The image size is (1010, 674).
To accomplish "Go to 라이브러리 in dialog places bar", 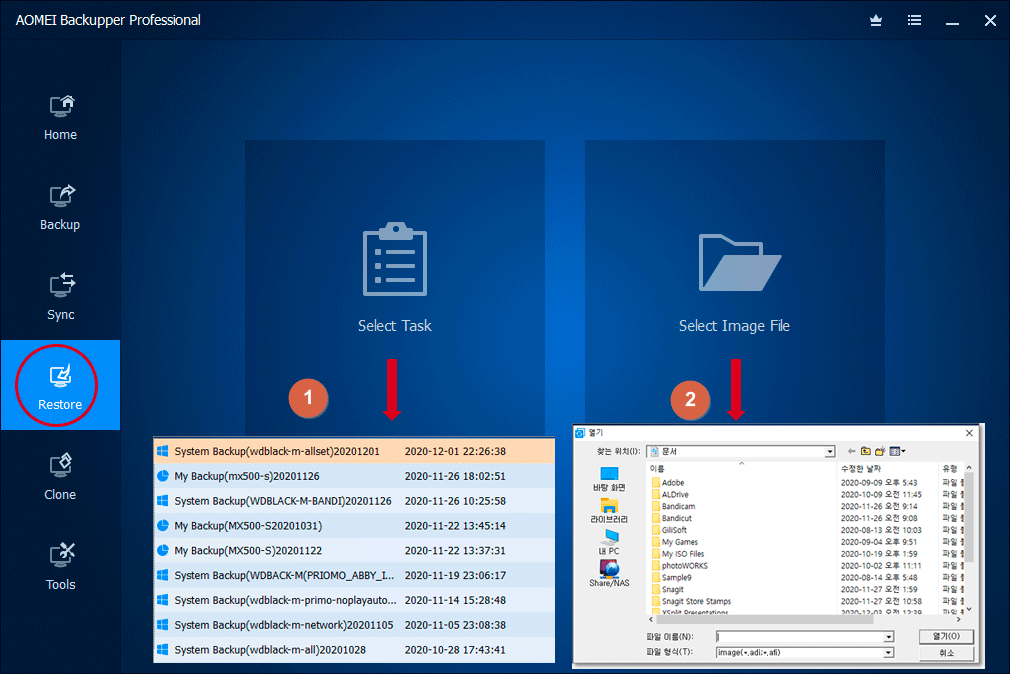I will (609, 511).
